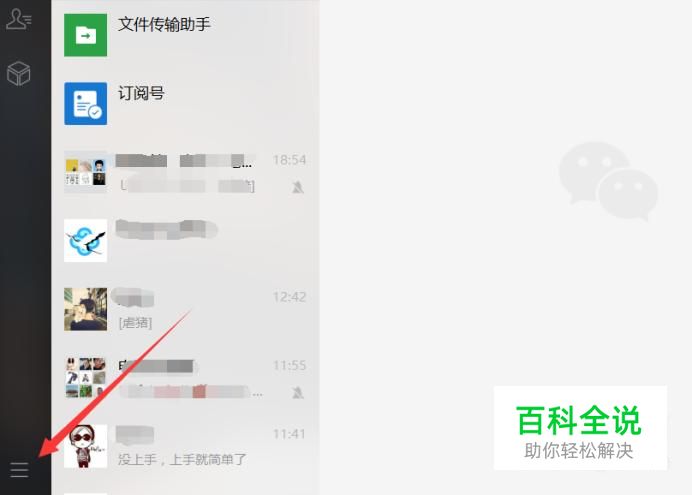The height and width of the screenshot is (495, 692).
Task: Click the photo avatar of 12:42 chat
Action: point(86,309)
